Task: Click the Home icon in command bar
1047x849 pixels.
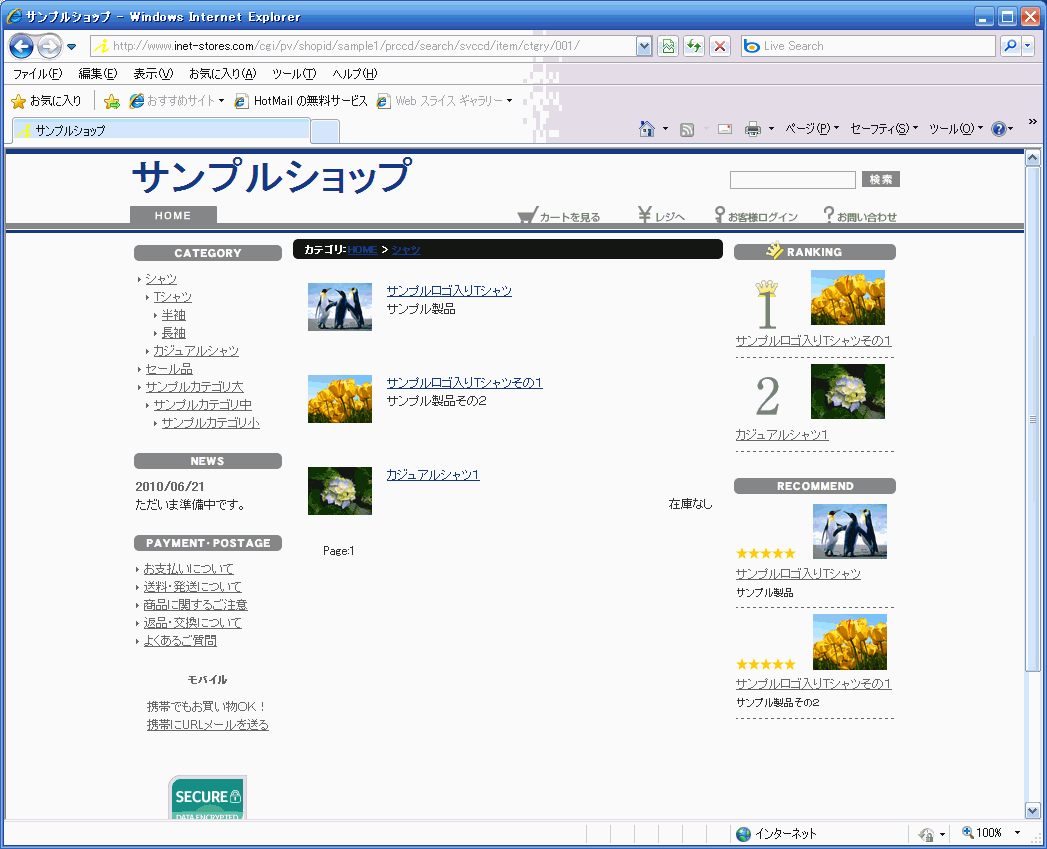Action: 647,129
